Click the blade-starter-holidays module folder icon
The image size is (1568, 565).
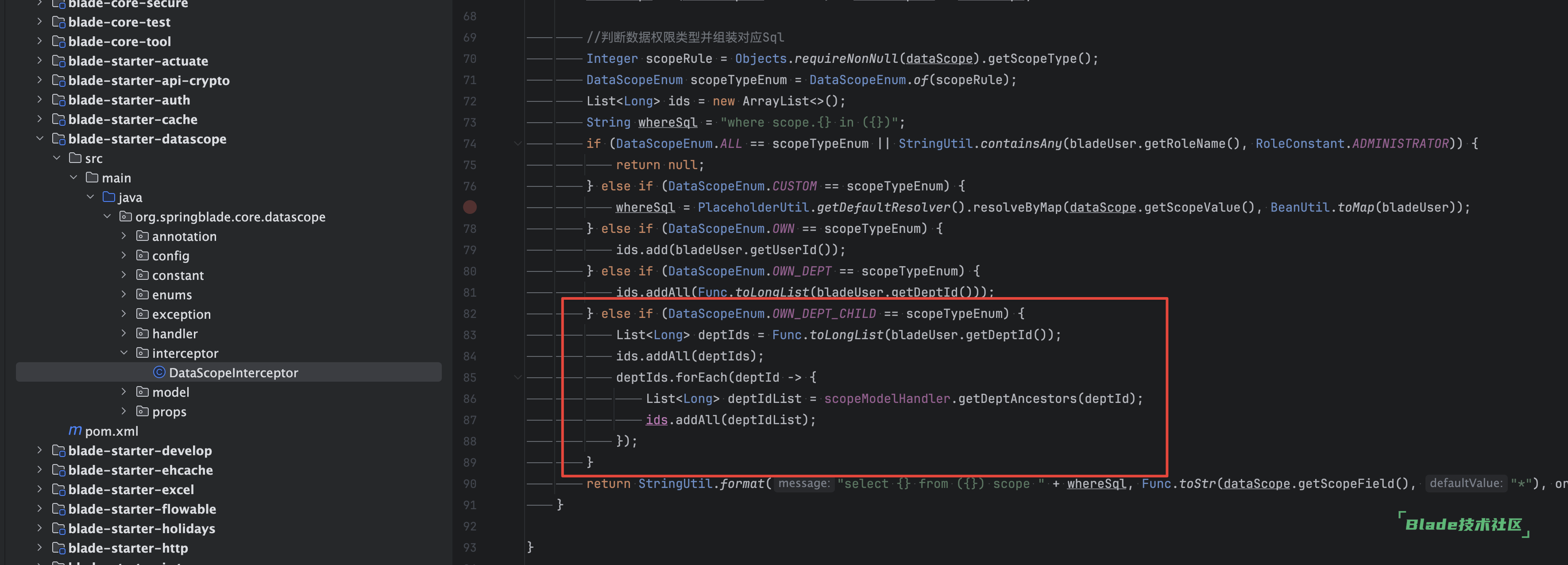[x=58, y=529]
